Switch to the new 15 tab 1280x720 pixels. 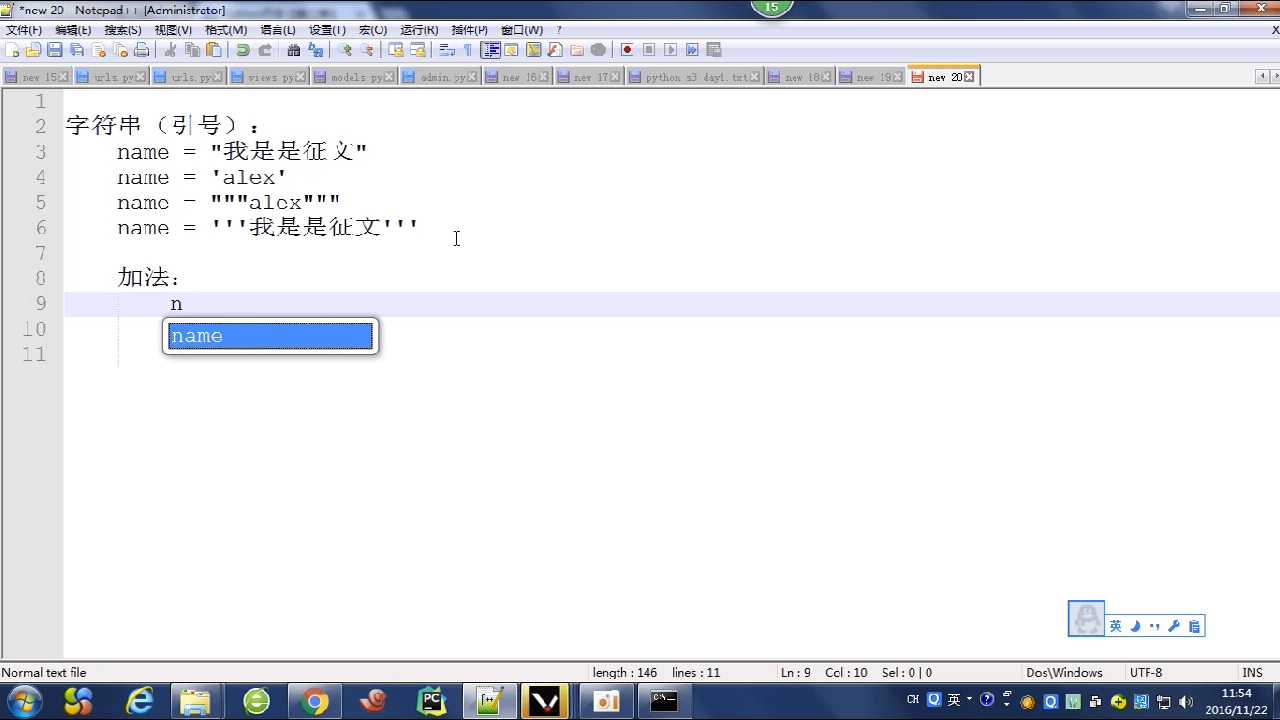click(x=36, y=77)
